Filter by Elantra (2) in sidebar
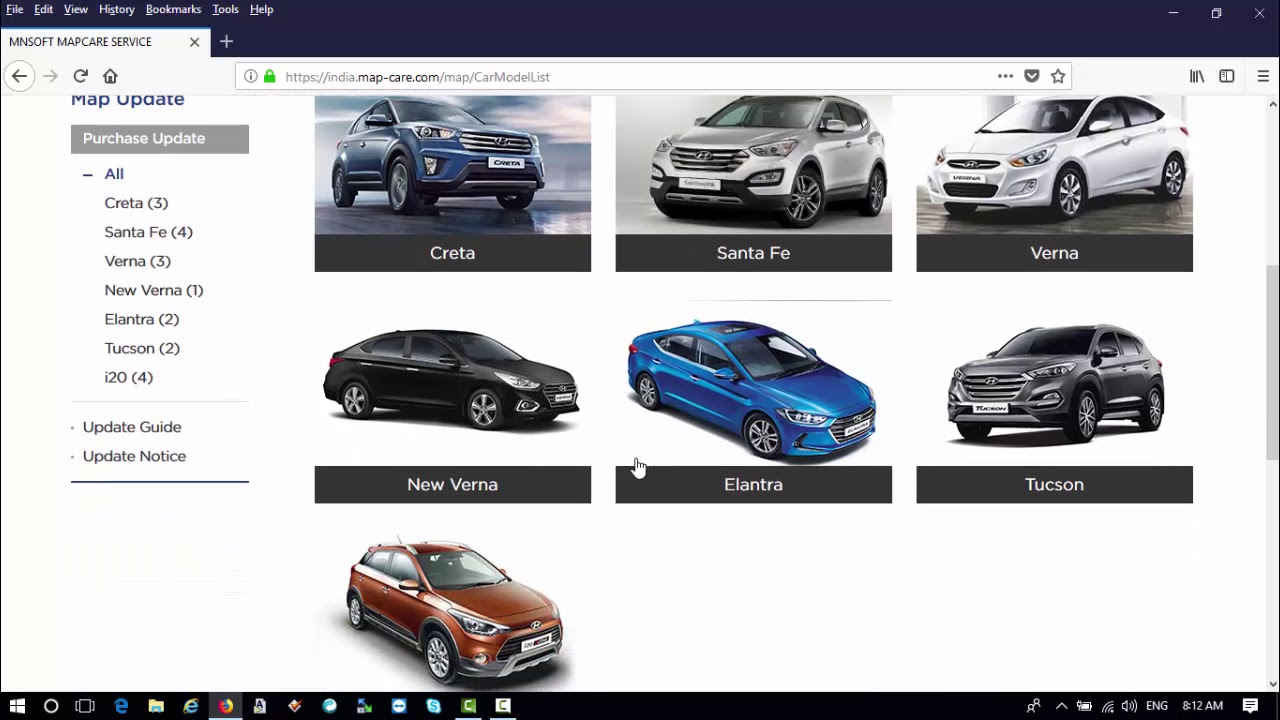This screenshot has width=1280, height=720. [141, 319]
